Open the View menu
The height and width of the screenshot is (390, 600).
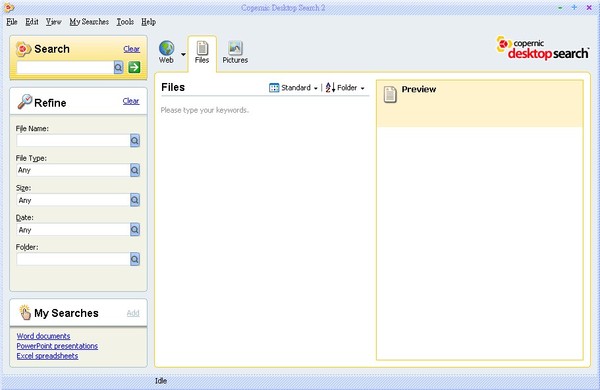pyautogui.click(x=54, y=22)
